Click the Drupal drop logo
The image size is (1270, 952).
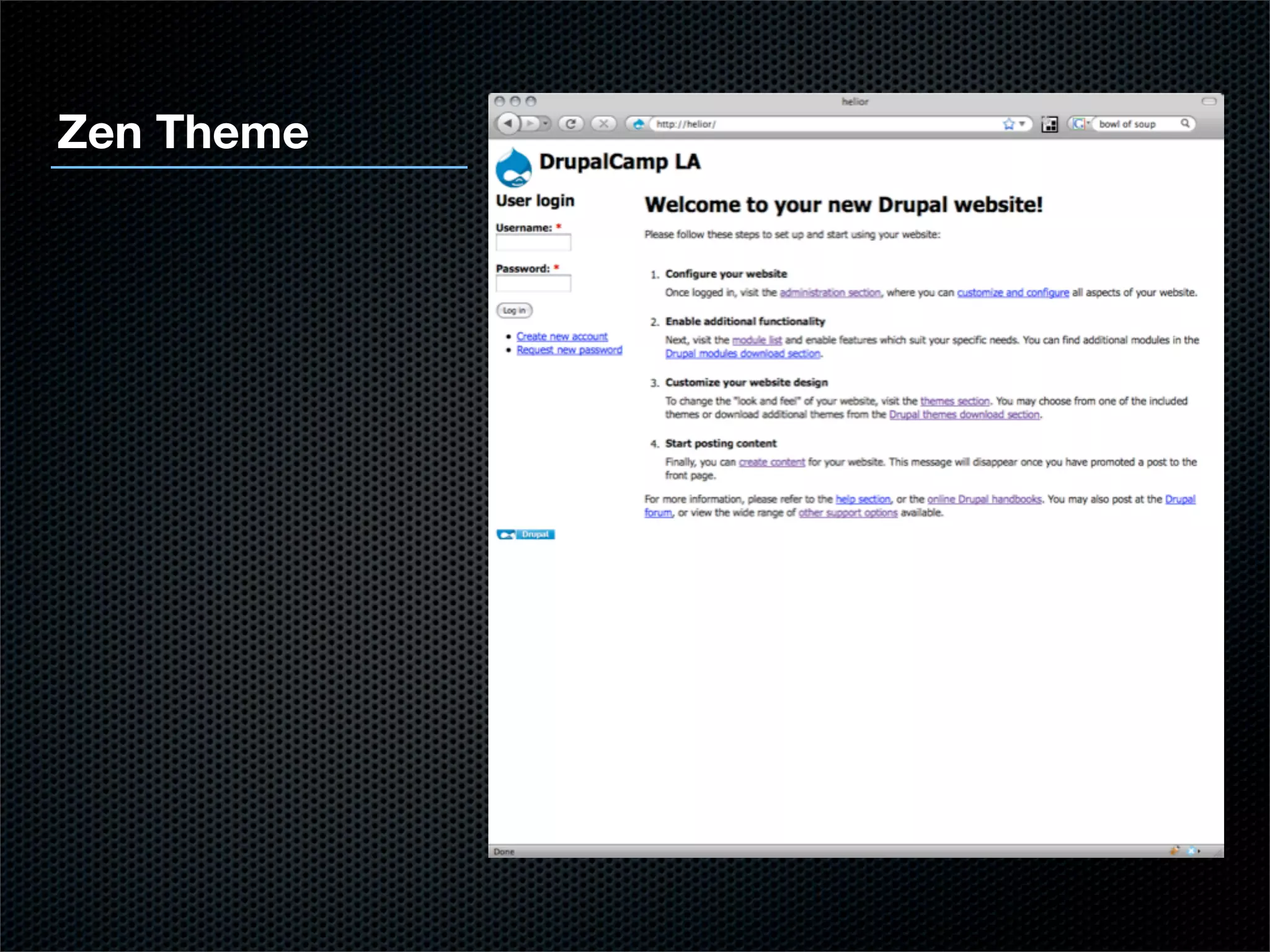(x=513, y=167)
